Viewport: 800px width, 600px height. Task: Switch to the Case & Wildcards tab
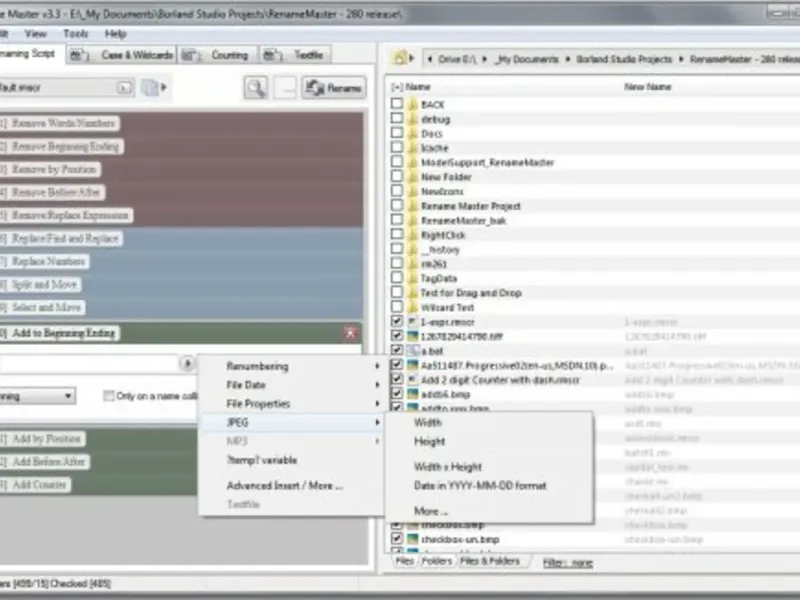click(122, 55)
